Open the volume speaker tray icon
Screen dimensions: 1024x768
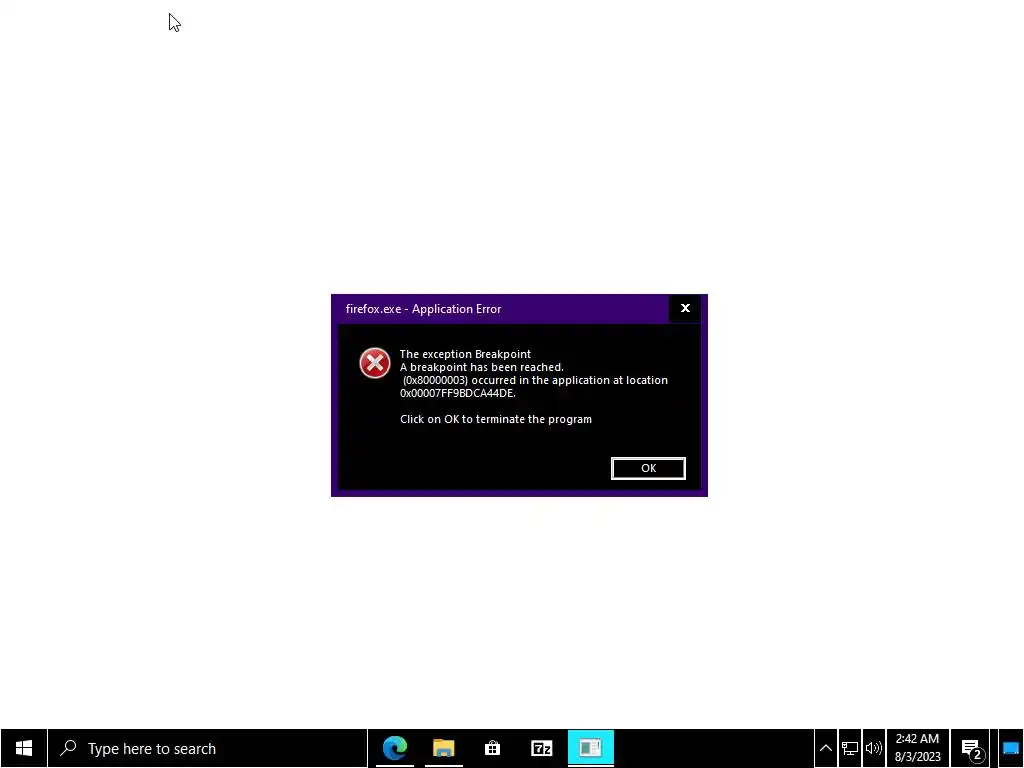pos(873,748)
